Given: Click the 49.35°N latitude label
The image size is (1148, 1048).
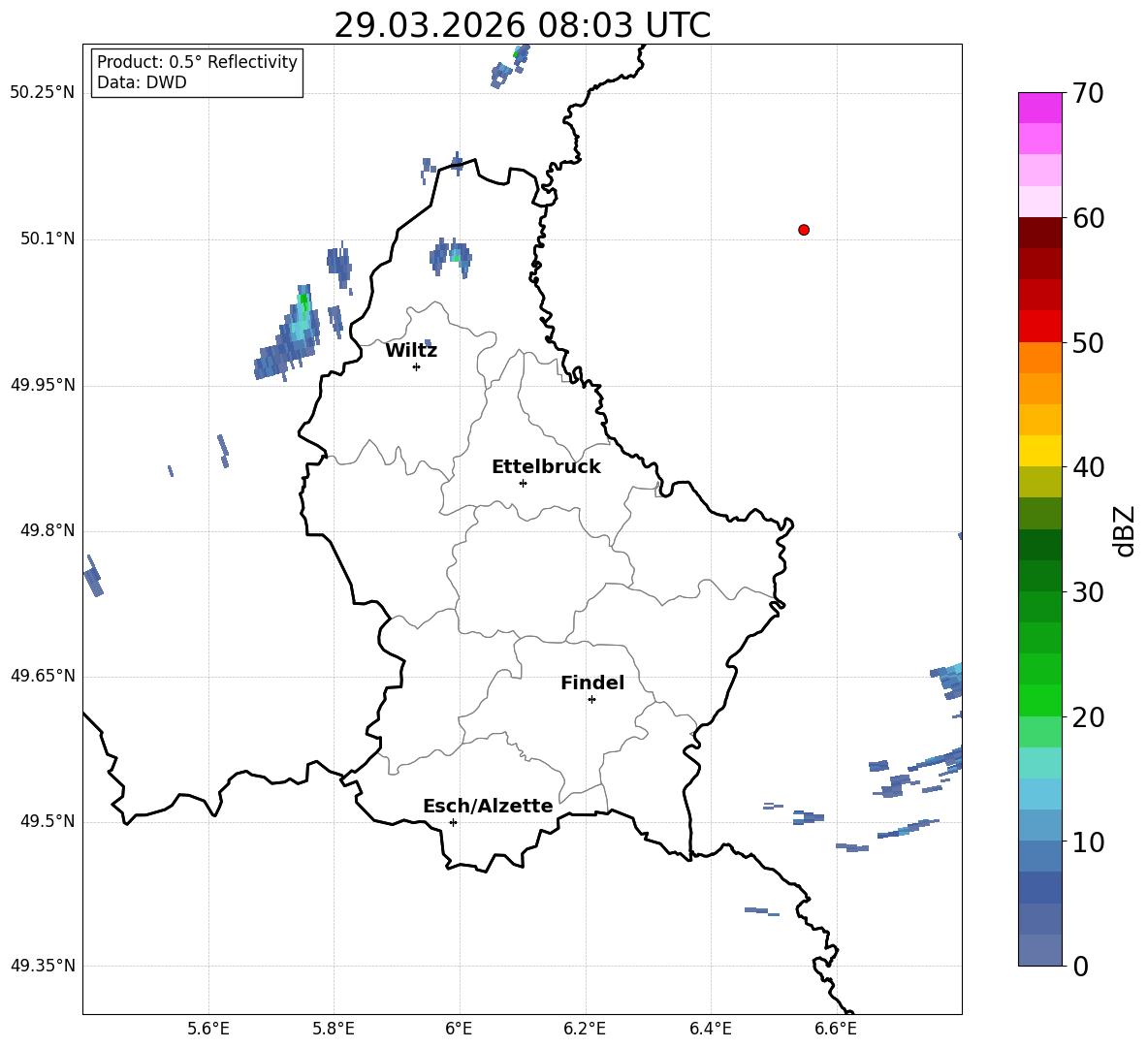Looking at the screenshot, I should point(43,966).
